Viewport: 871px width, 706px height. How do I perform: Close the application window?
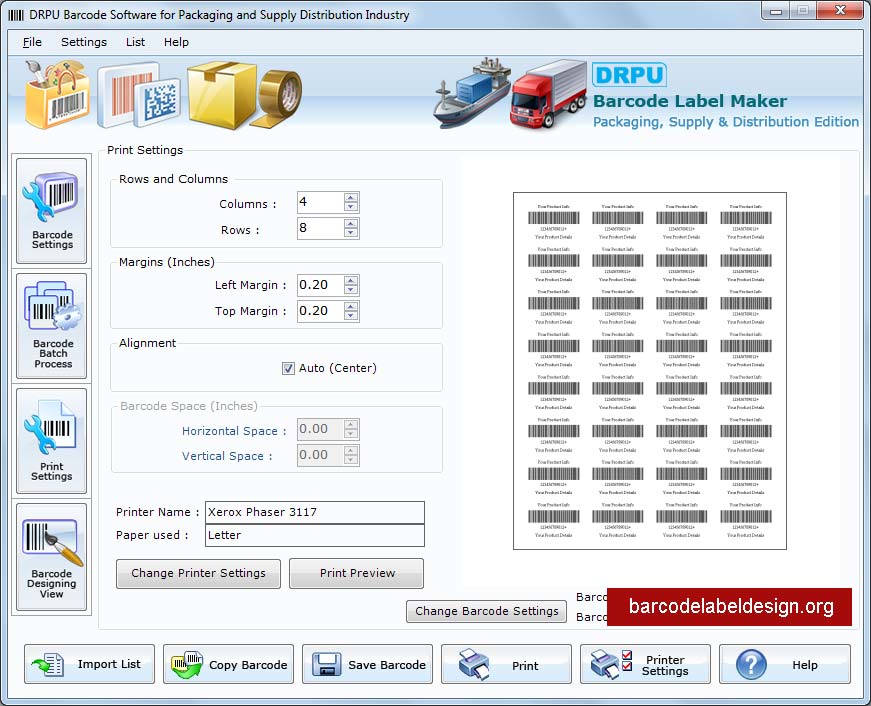point(840,11)
